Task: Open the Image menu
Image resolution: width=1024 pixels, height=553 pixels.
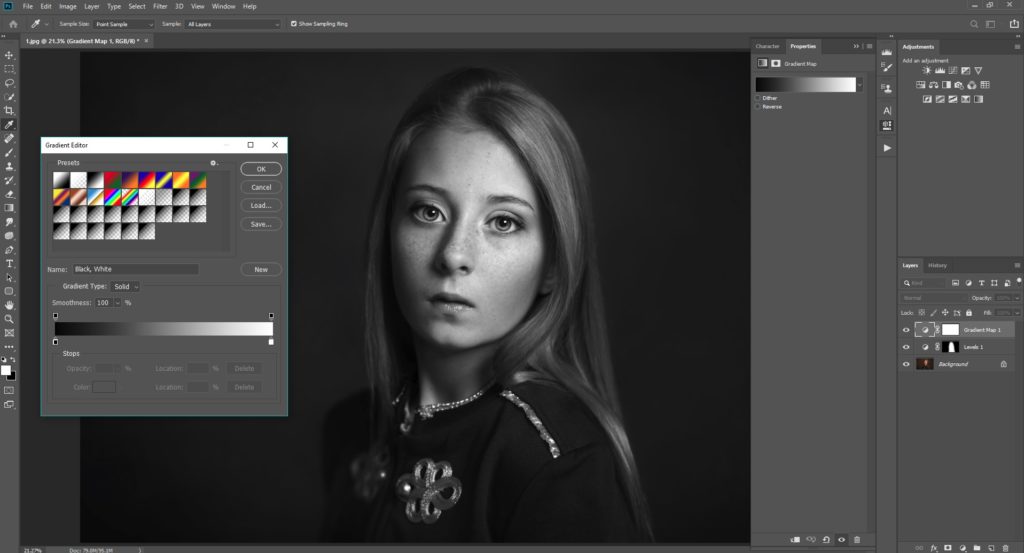Action: (68, 7)
